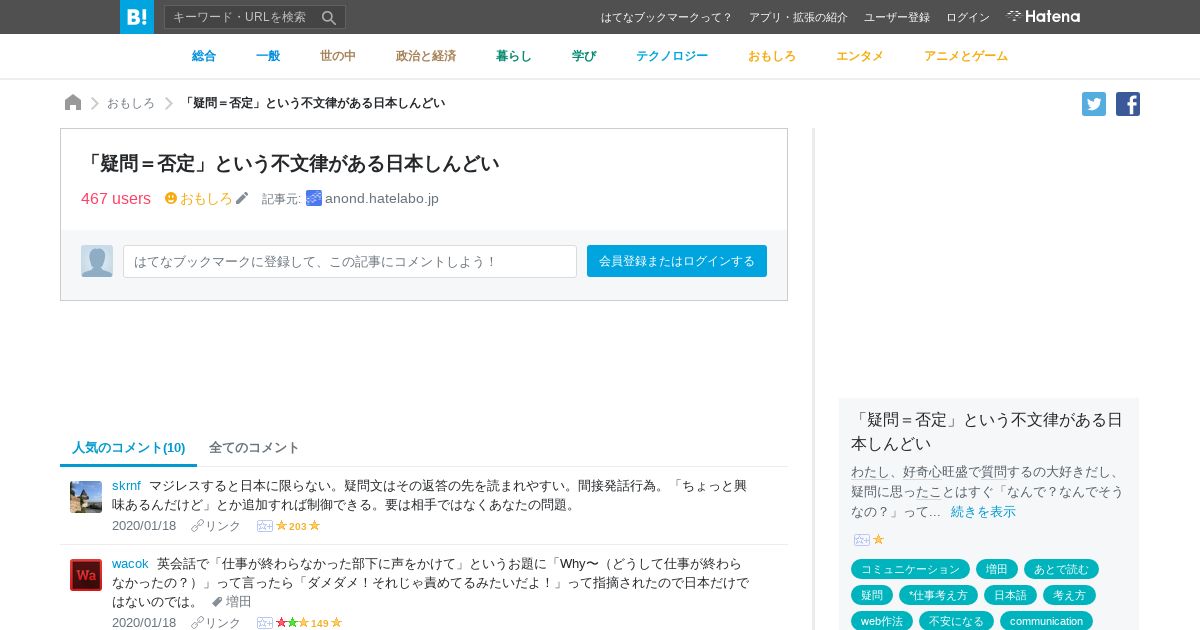1200x630 pixels.
Task: Go to the home breadcrumb icon
Action: coord(73,103)
